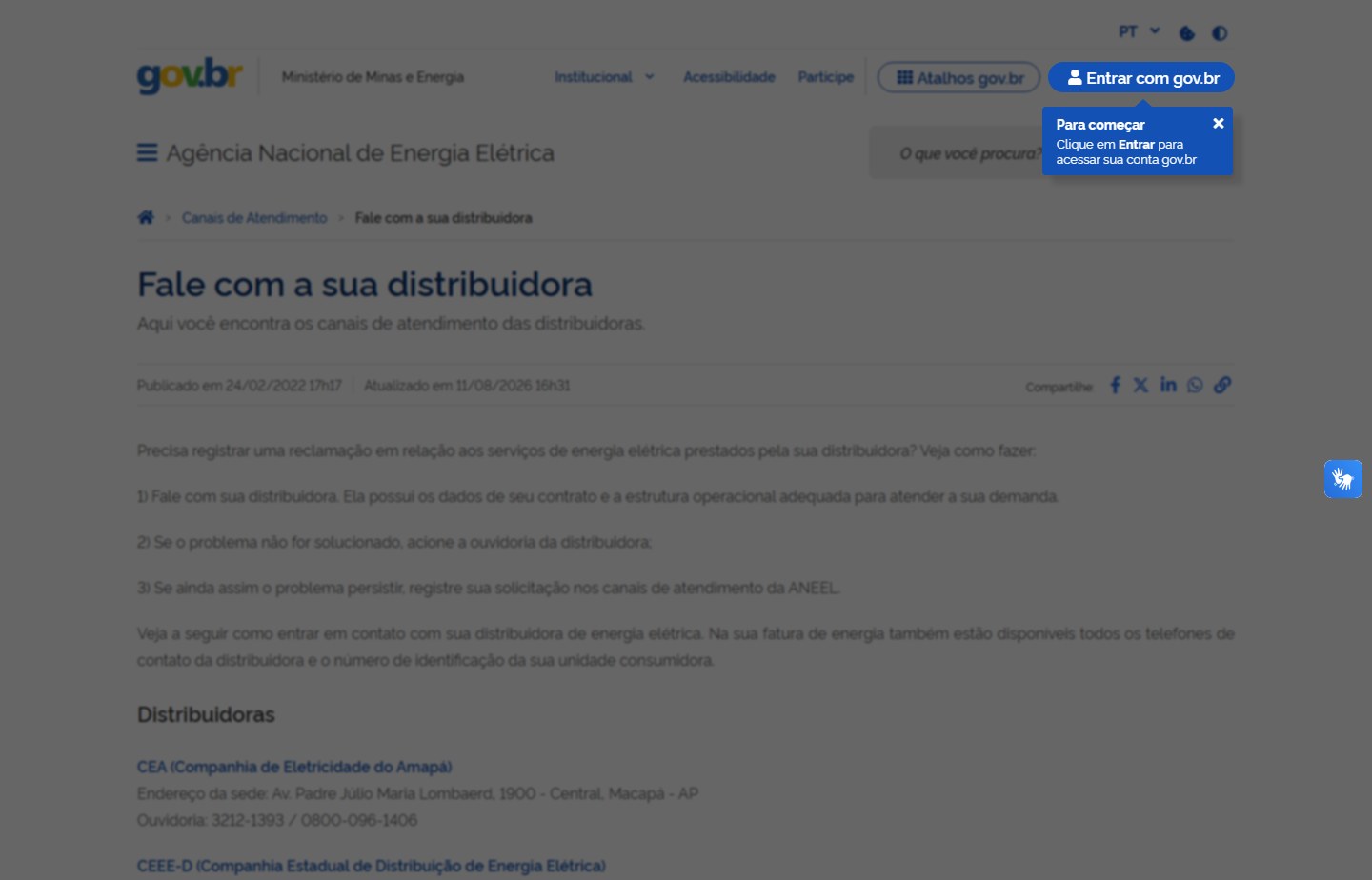Image resolution: width=1372 pixels, height=880 pixels.
Task: Open Ministério de Minas e Energia link
Action: 373,77
